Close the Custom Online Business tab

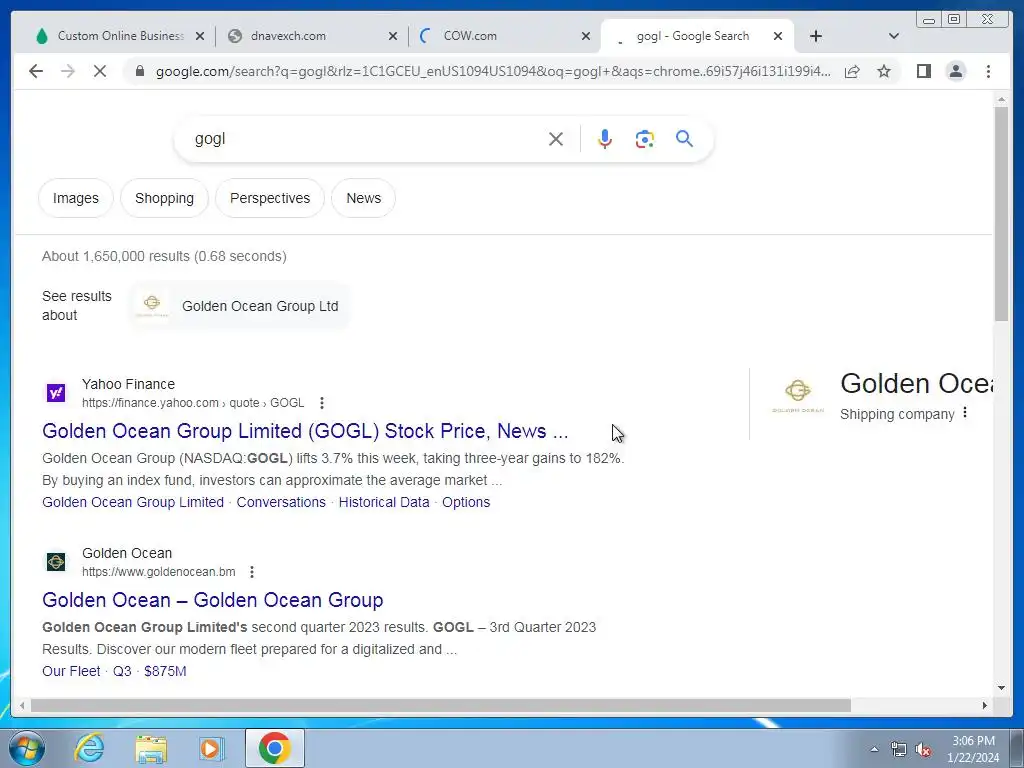tap(200, 37)
